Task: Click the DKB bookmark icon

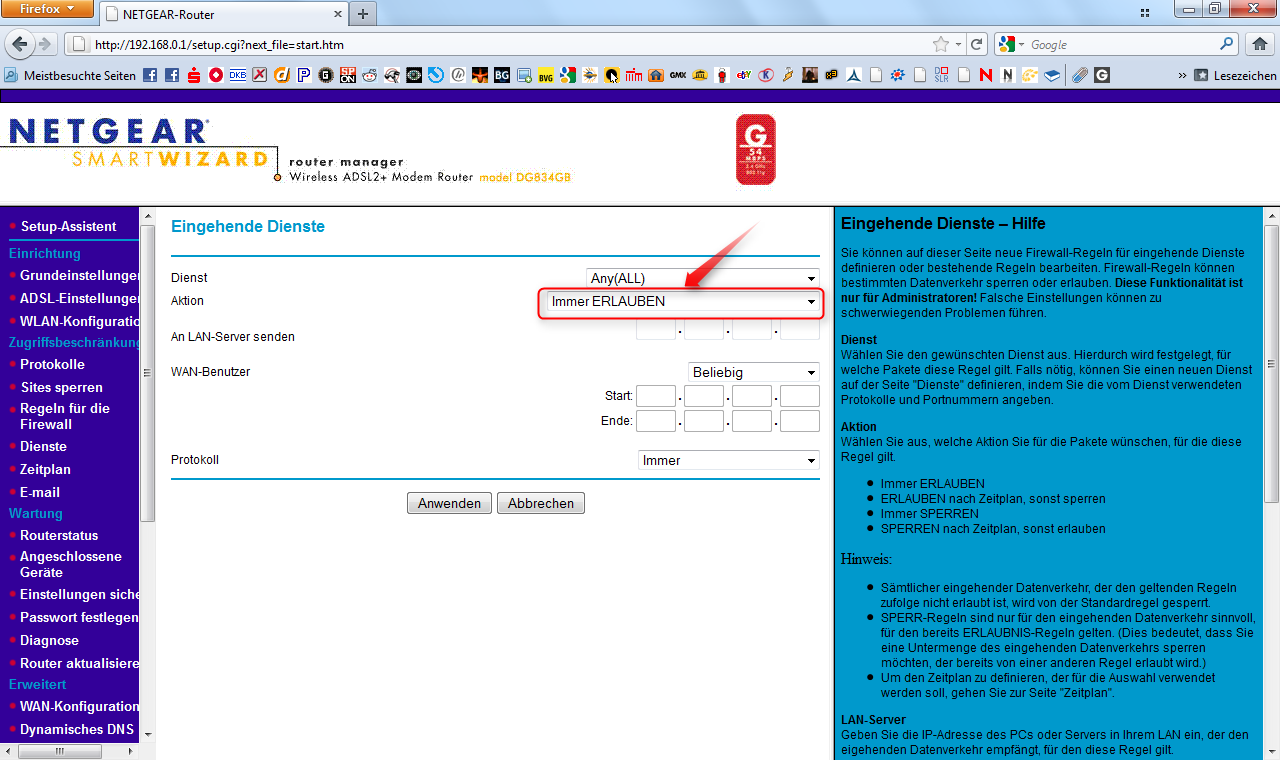Action: click(x=238, y=75)
